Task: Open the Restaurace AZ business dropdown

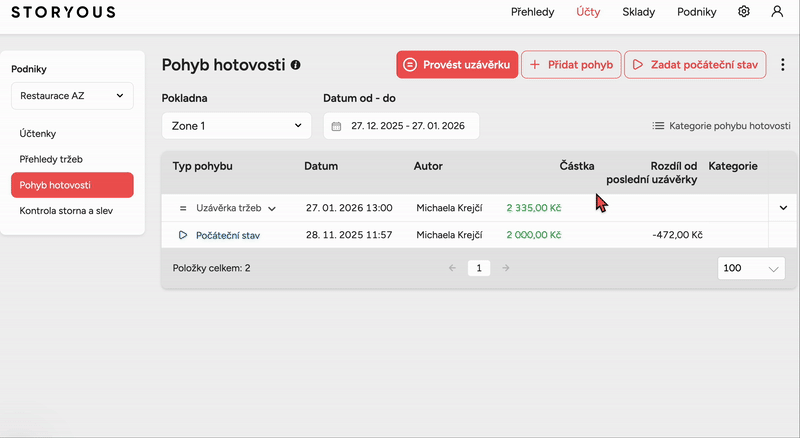Action: pyautogui.click(x=72, y=96)
